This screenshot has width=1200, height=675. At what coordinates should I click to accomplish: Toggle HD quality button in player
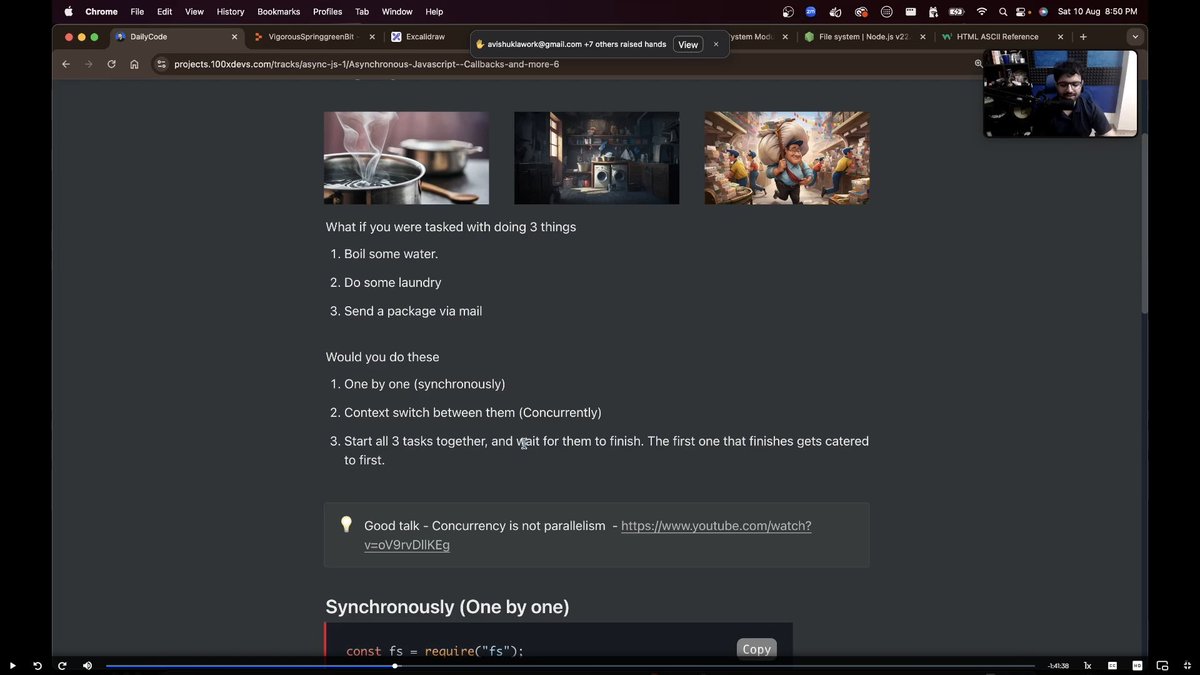[x=1137, y=666]
